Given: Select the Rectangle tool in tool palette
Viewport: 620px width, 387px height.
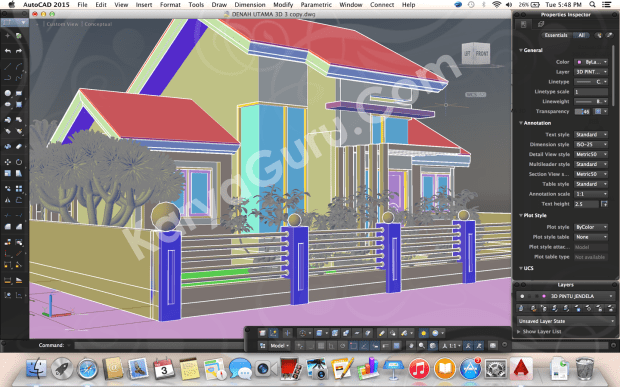Looking at the screenshot, I should point(19,93).
